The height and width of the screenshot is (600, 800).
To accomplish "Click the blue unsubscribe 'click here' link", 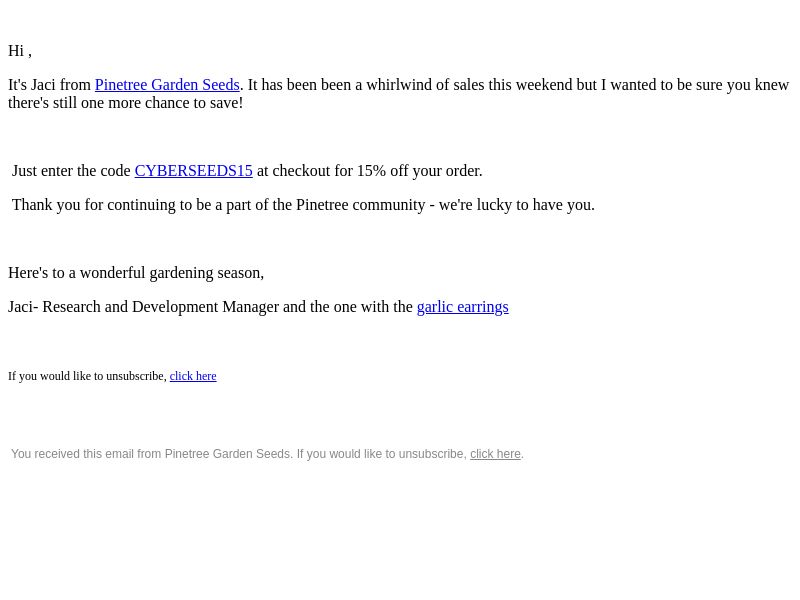I will click(x=193, y=376).
